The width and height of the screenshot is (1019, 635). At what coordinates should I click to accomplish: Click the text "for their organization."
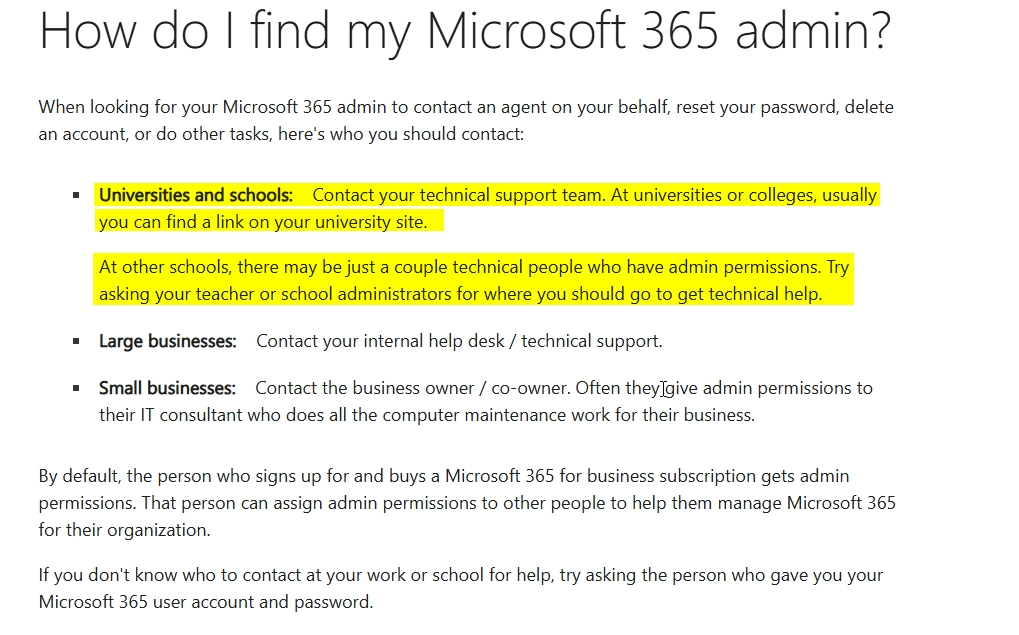[x=124, y=530]
